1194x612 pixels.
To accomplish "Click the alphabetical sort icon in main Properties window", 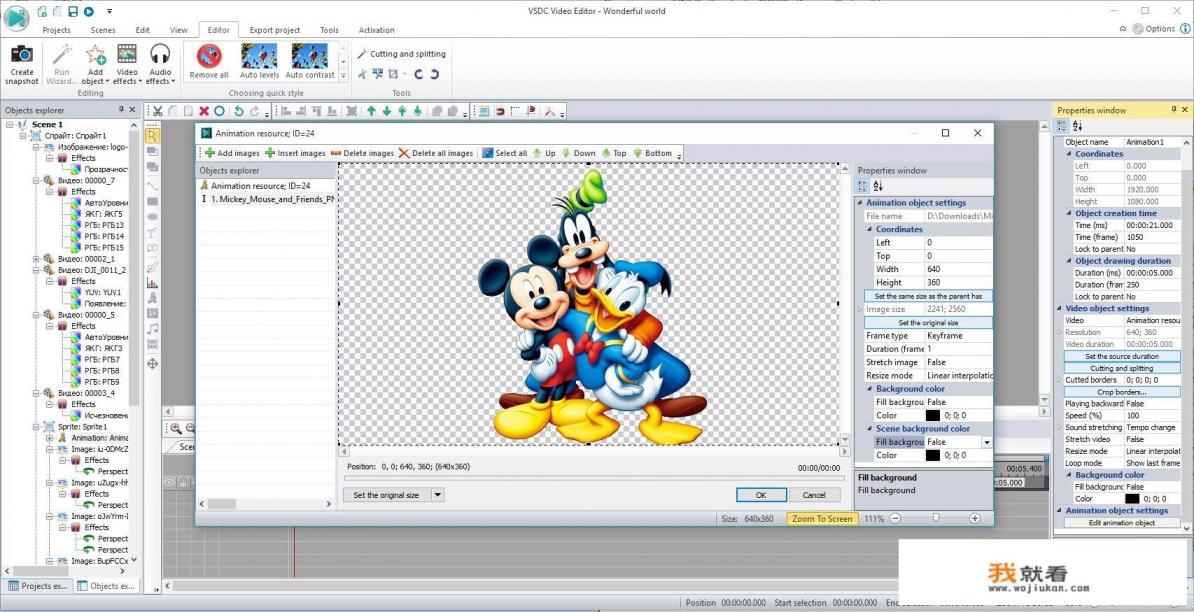I will click(1077, 126).
